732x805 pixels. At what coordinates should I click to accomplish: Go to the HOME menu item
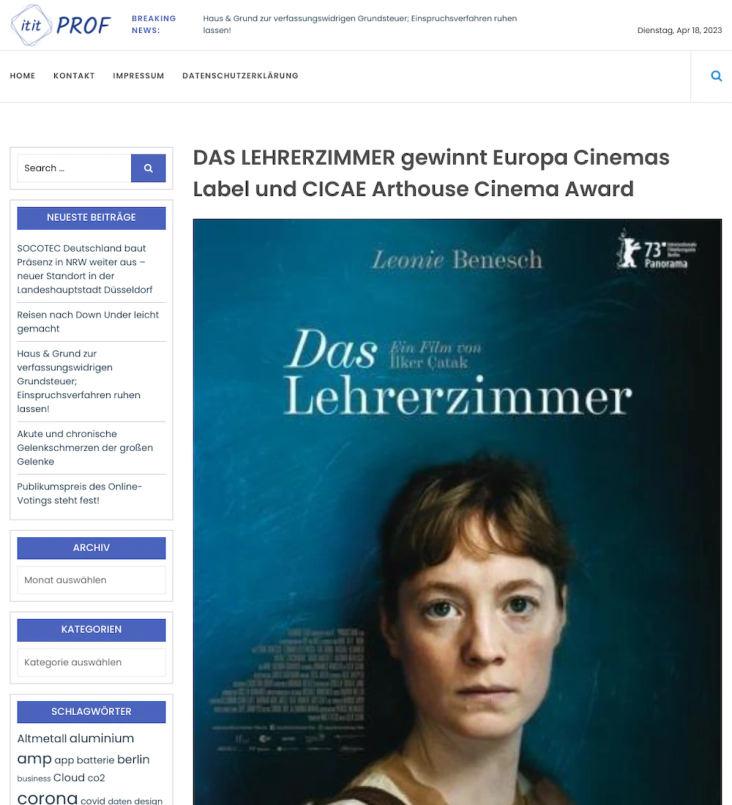click(23, 75)
